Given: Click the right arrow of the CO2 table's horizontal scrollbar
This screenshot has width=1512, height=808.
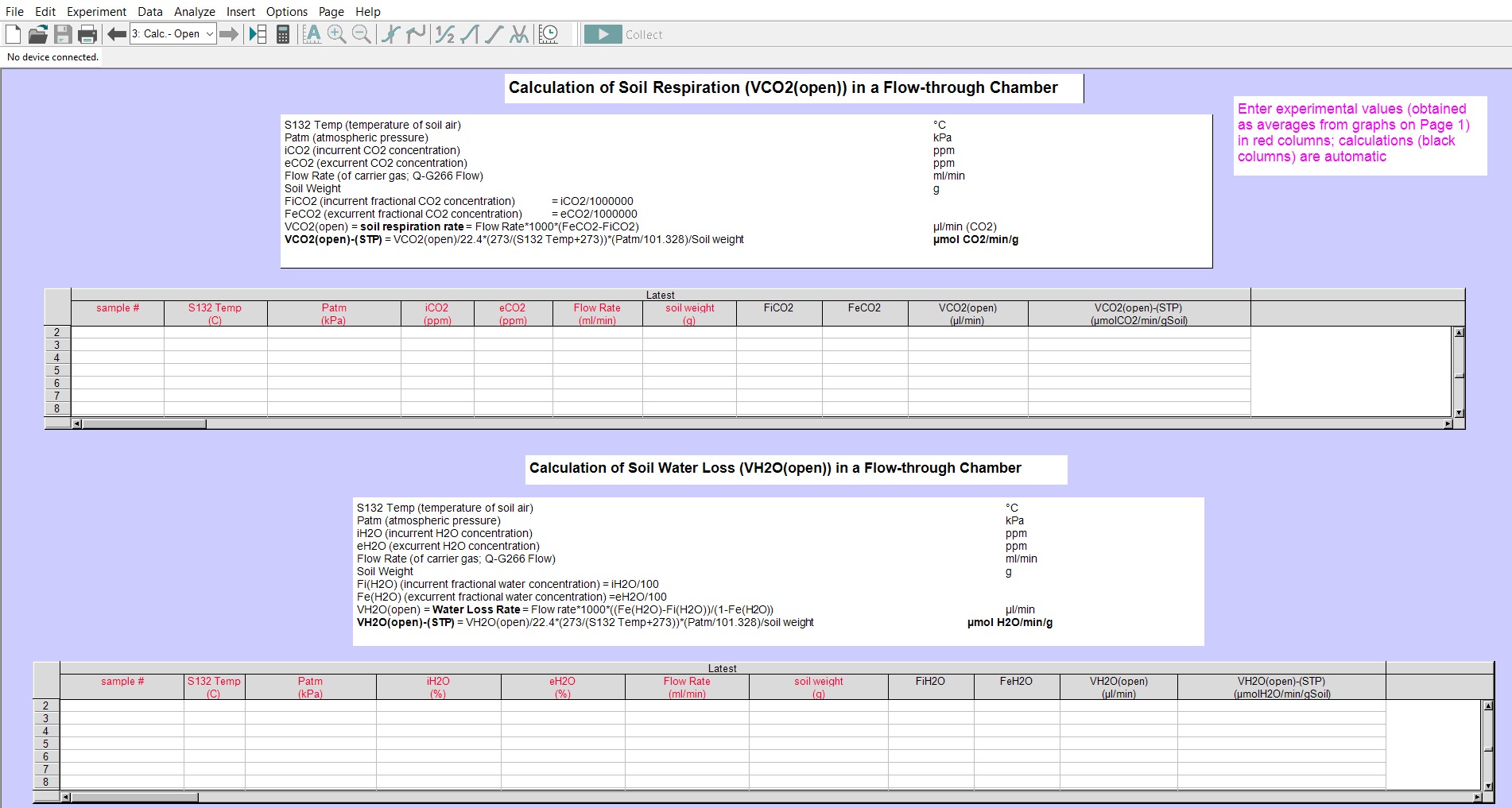Looking at the screenshot, I should tap(1448, 424).
